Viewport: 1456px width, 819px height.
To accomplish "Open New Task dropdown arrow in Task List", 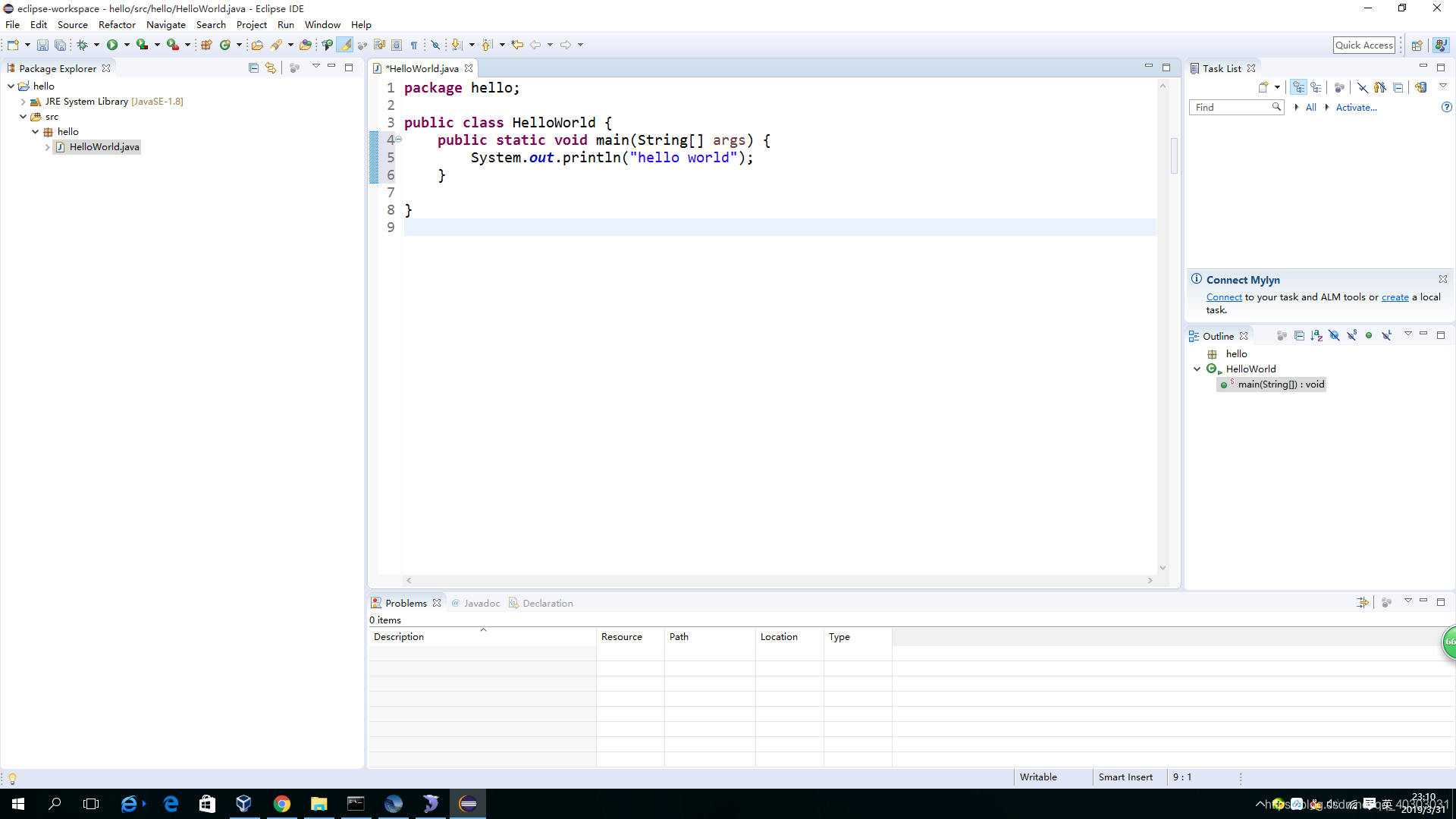I will (x=1277, y=88).
